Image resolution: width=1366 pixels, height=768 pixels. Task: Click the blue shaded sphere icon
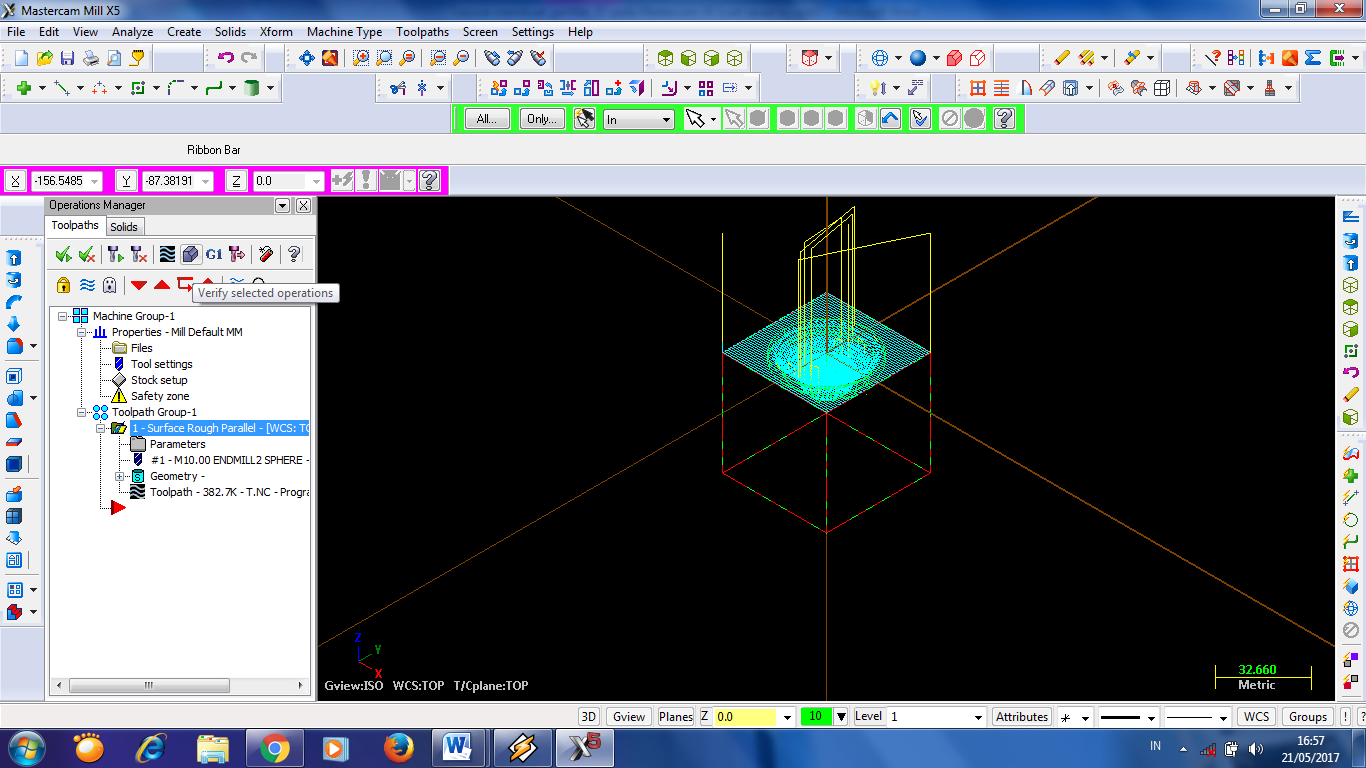pos(917,58)
